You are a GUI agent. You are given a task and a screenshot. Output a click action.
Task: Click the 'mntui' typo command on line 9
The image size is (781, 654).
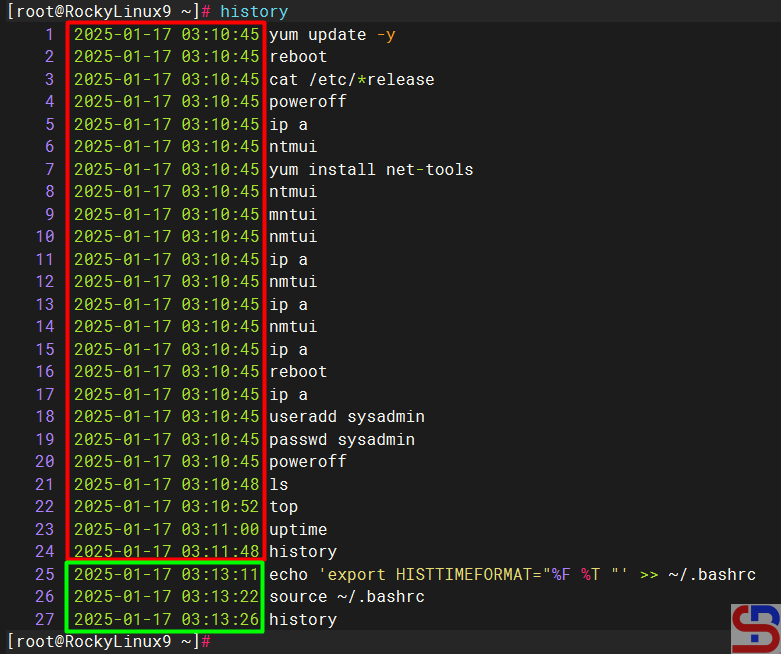click(x=293, y=214)
